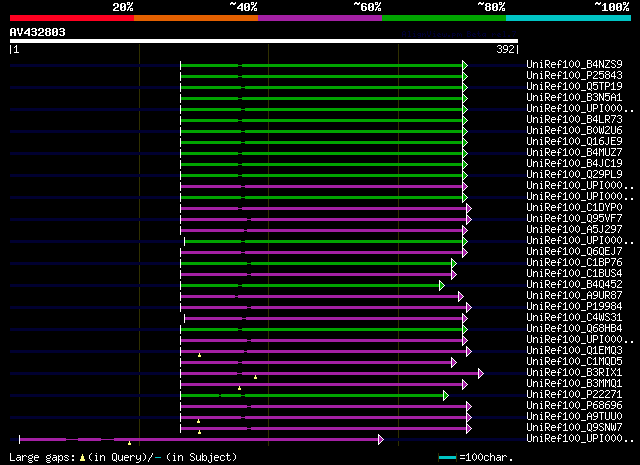640x465 pixels.
Task: Click the orange ~40% identity color segment
Action: pos(196,18)
